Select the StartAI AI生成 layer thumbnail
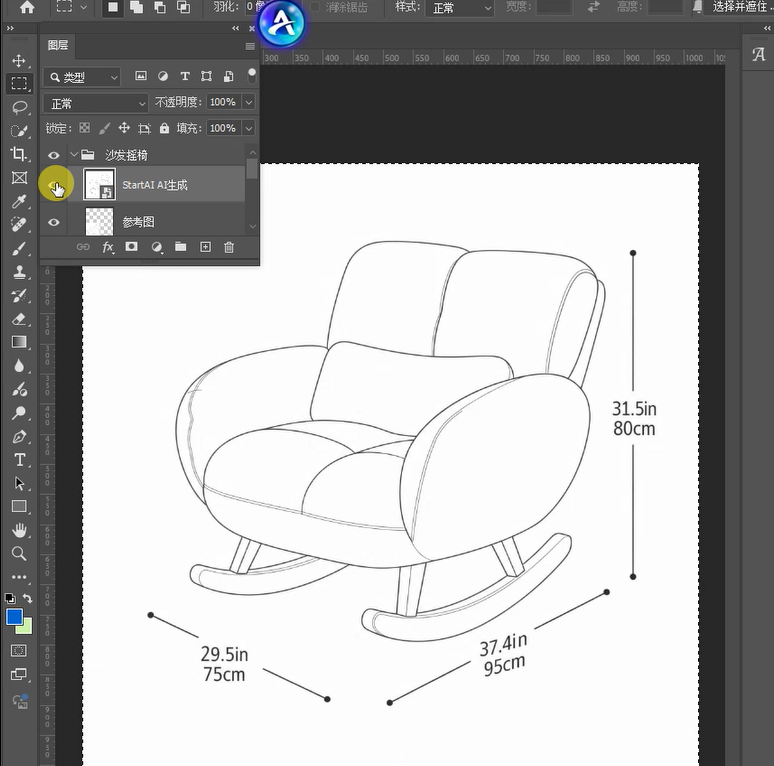 click(x=99, y=184)
